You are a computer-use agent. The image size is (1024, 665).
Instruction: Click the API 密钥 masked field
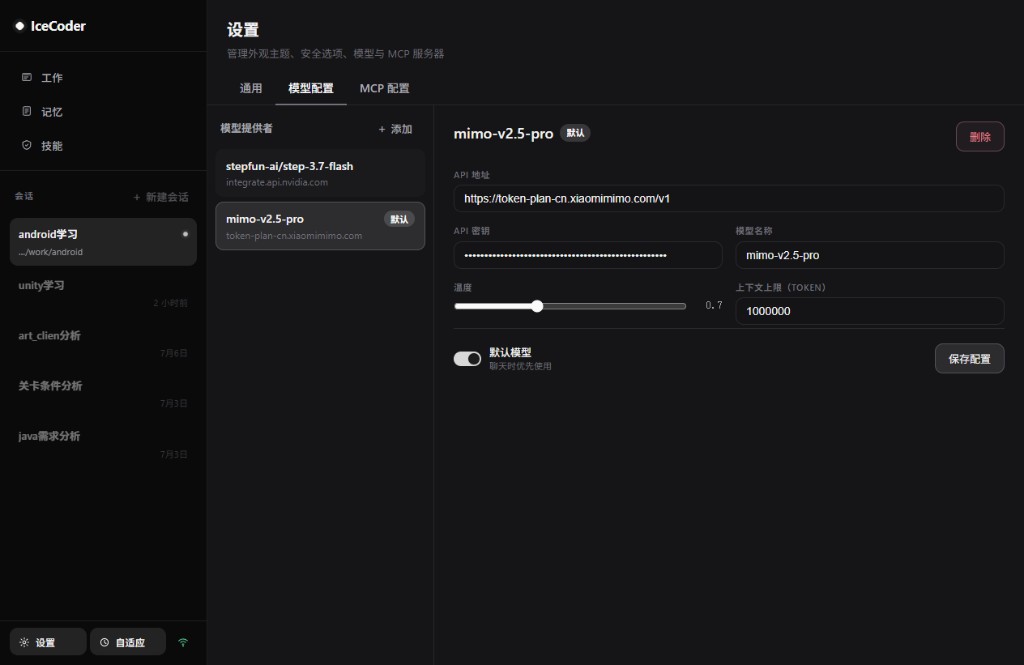pos(588,255)
